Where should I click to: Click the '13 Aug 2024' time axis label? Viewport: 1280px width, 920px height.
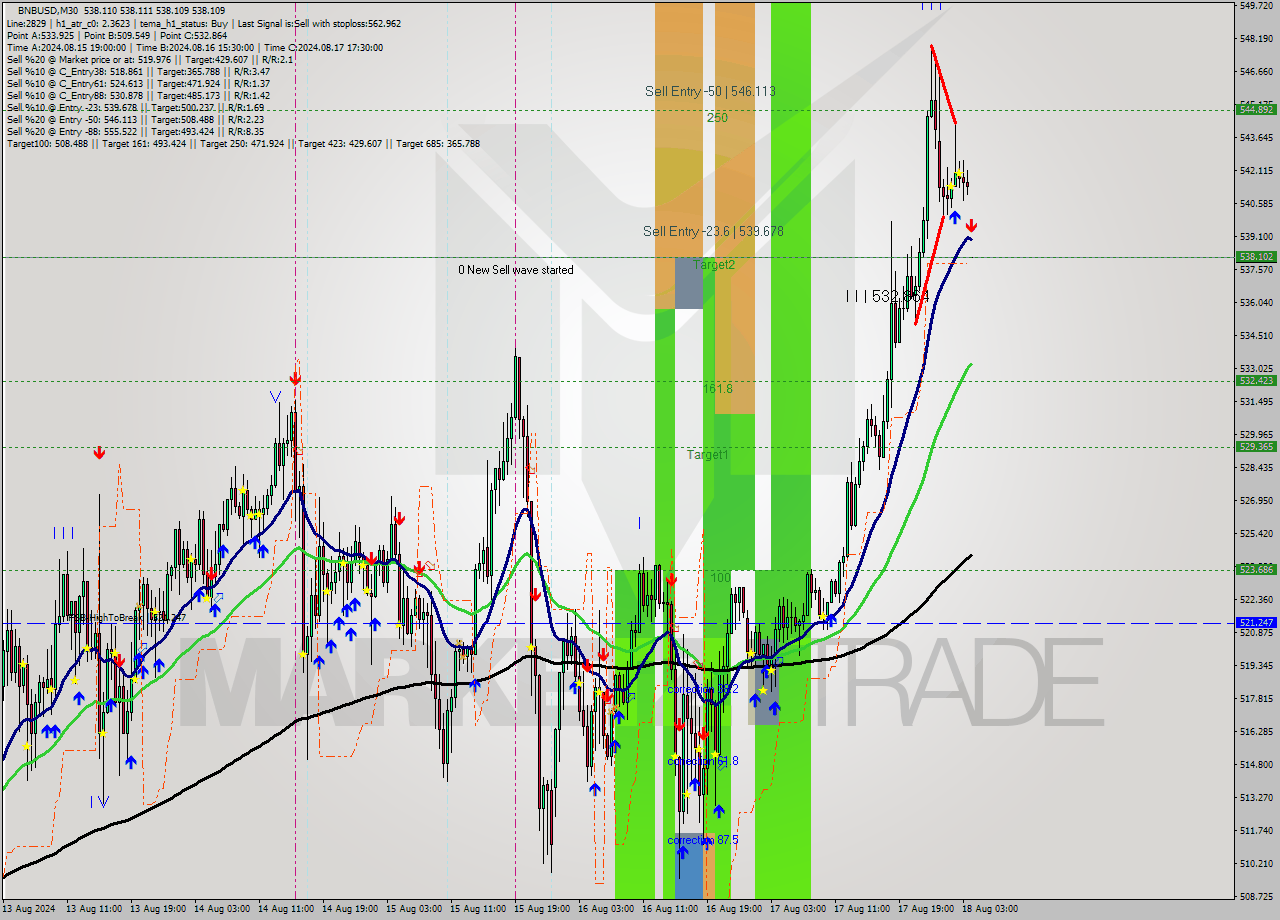pos(28,909)
